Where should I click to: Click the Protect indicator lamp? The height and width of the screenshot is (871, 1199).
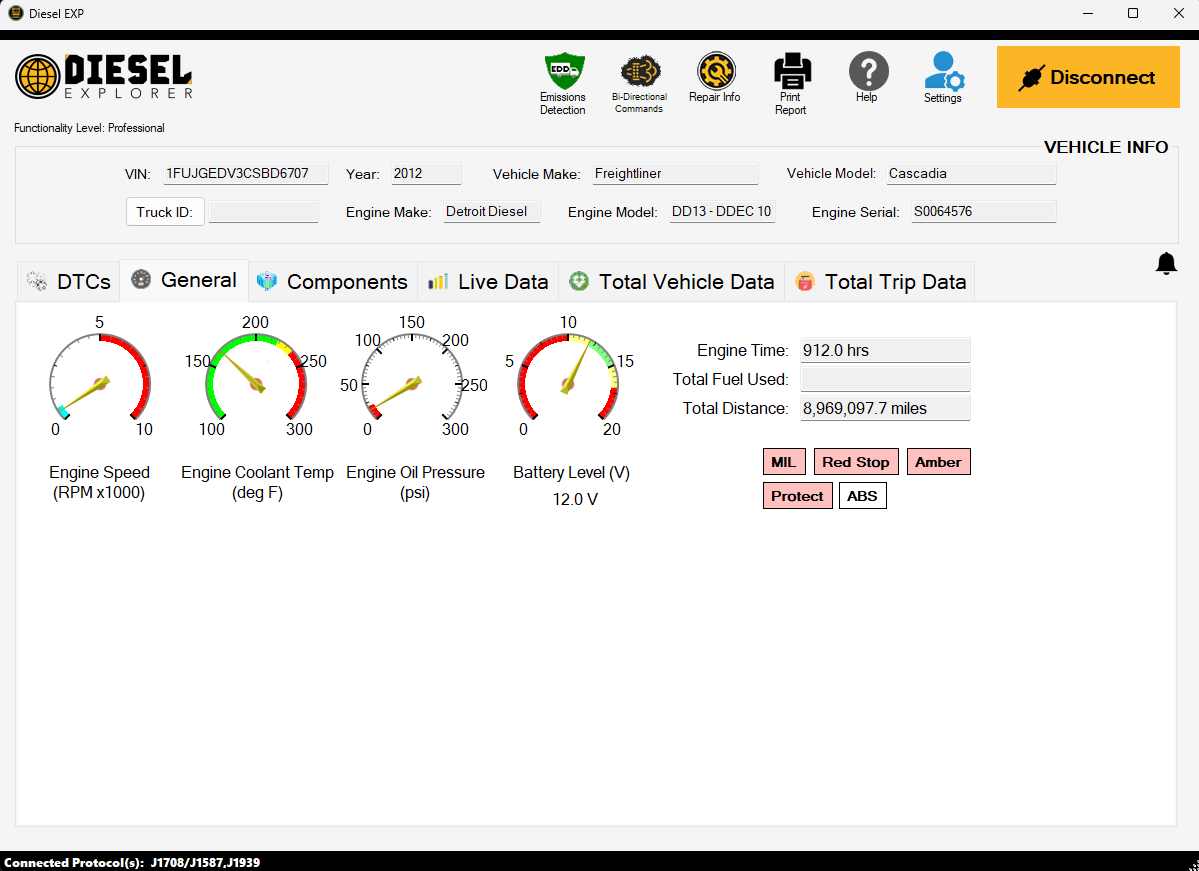point(798,496)
